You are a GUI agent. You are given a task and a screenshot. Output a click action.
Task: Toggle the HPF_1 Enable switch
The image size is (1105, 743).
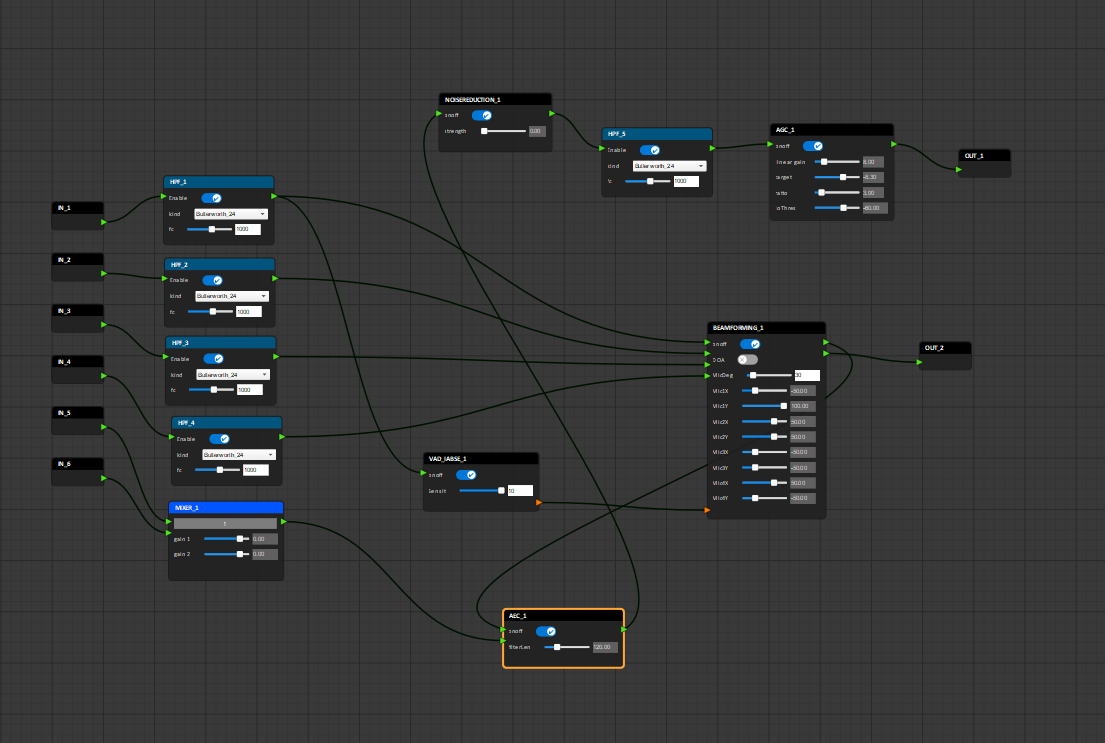[211, 198]
